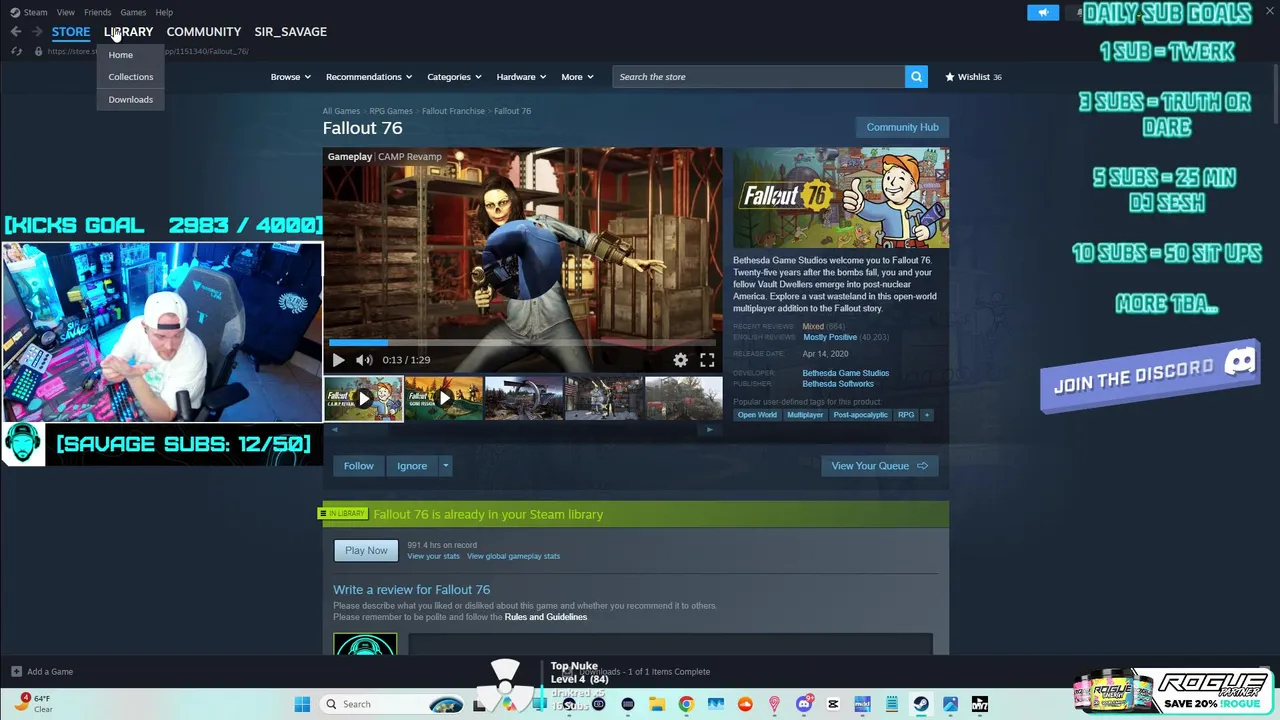Open the SIR_SAVAGE profile tab
The width and height of the screenshot is (1280, 720).
point(290,32)
